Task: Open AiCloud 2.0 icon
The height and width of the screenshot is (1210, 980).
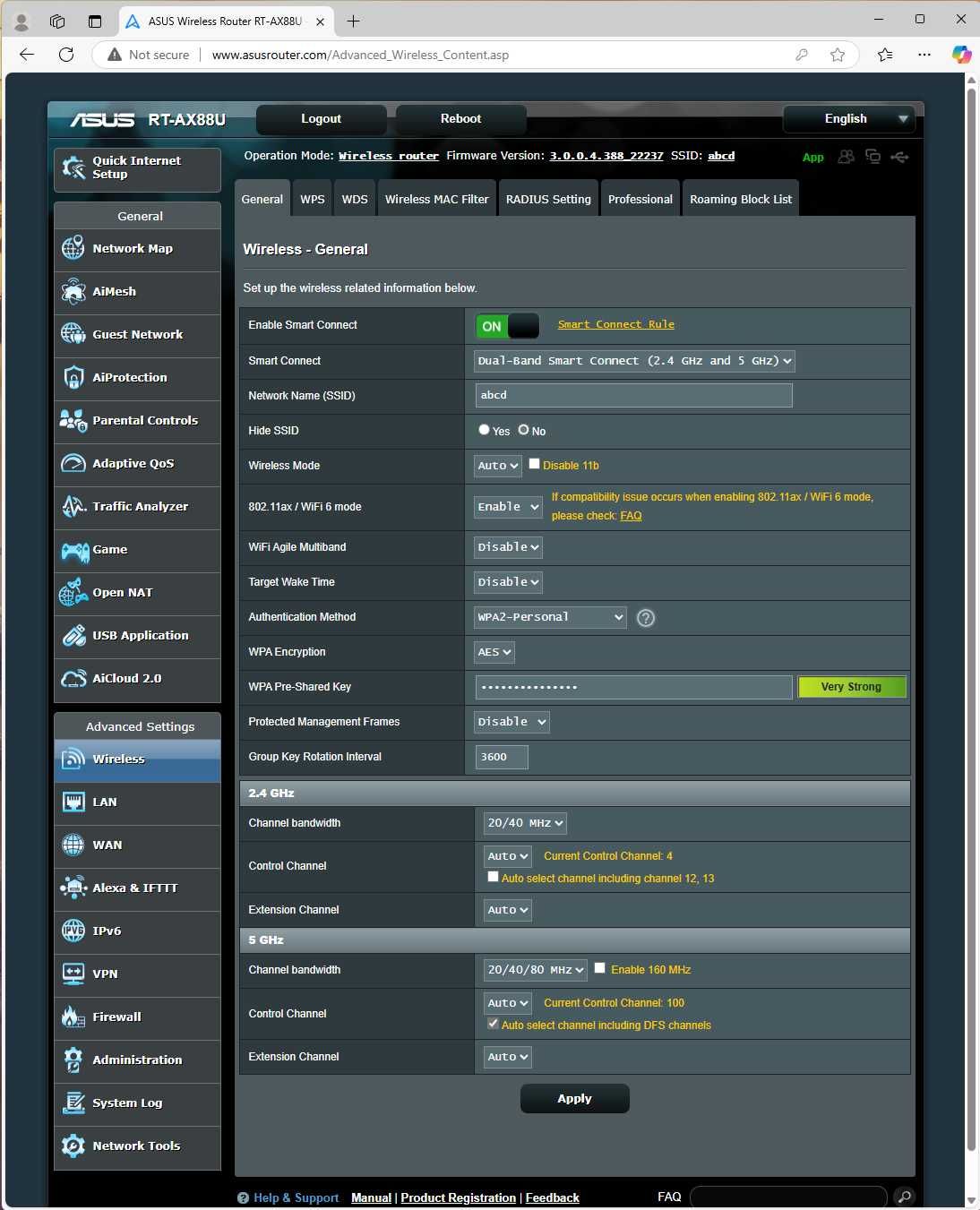Action: click(73, 678)
